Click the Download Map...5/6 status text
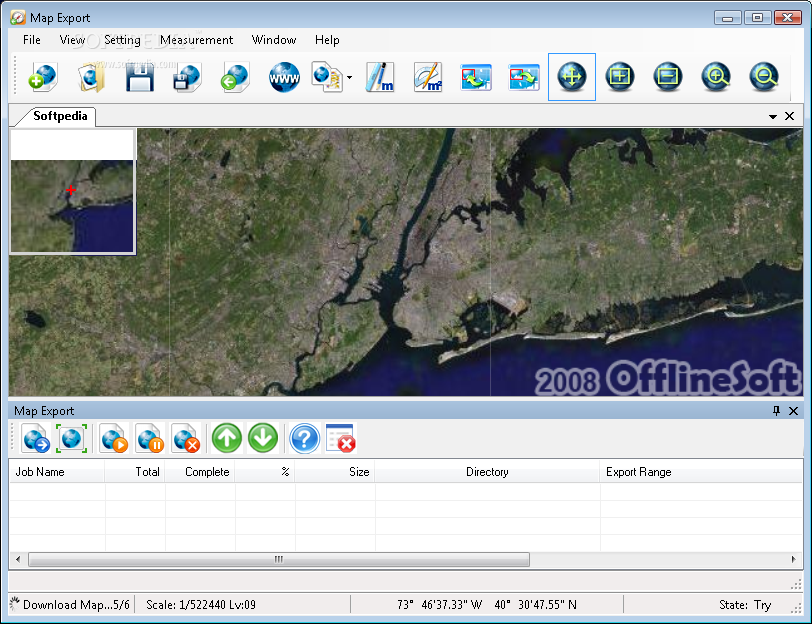812x624 pixels. point(76,605)
